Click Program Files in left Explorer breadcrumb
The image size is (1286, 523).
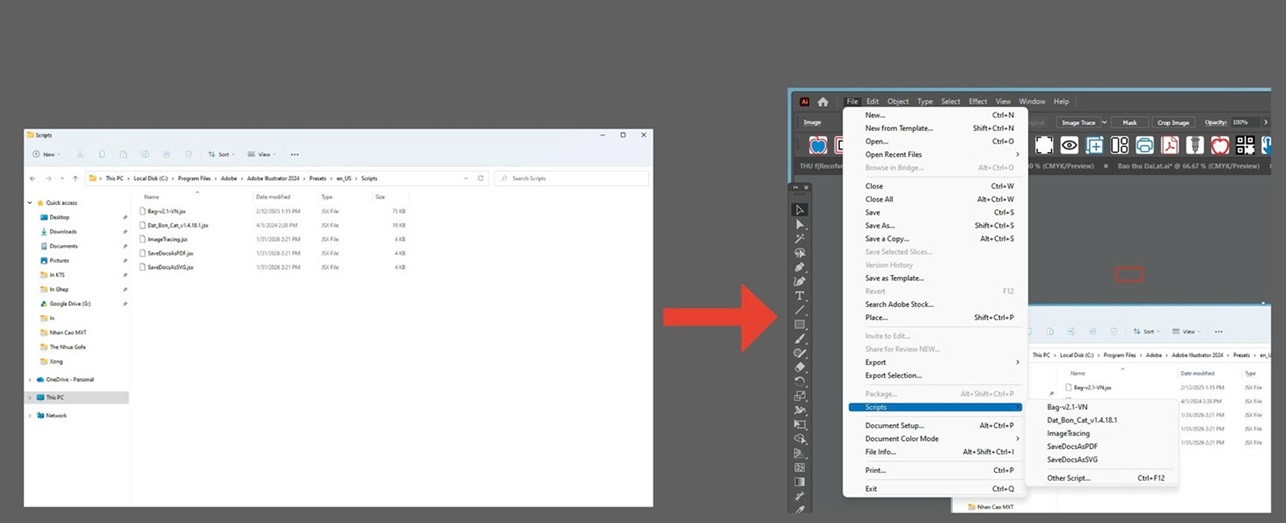(x=196, y=178)
